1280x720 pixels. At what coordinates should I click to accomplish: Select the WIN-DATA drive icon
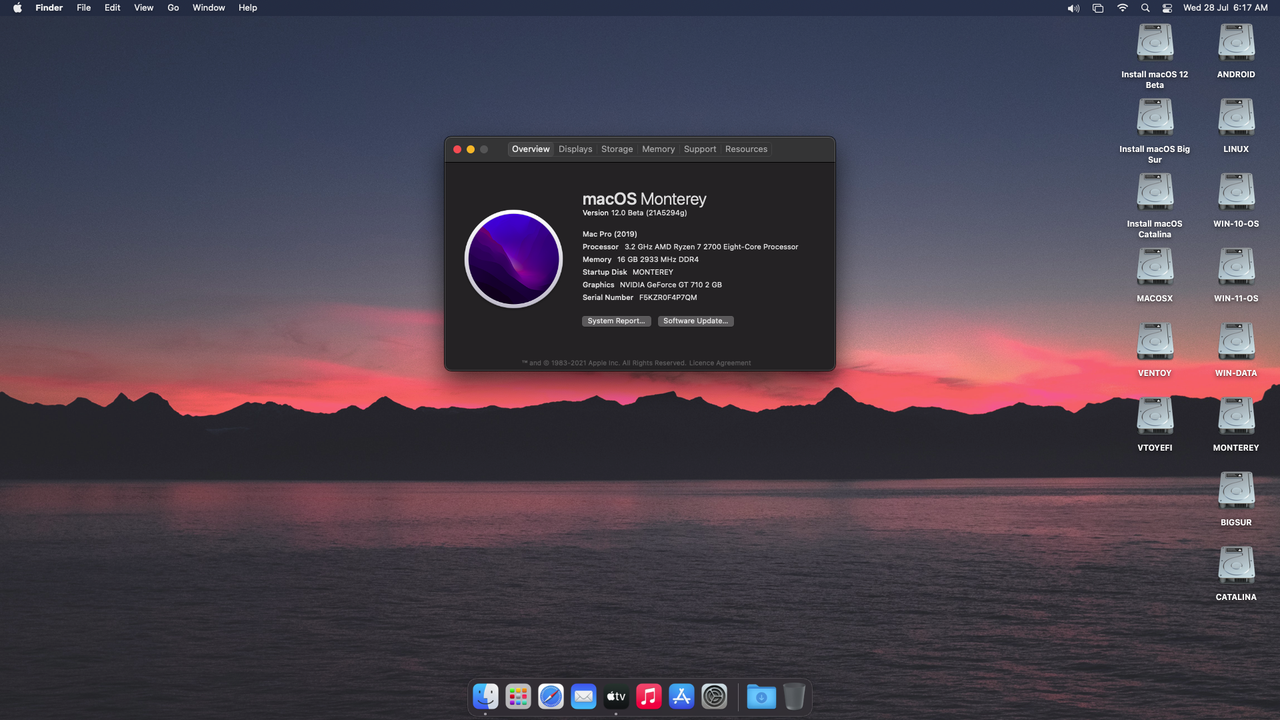click(x=1236, y=341)
